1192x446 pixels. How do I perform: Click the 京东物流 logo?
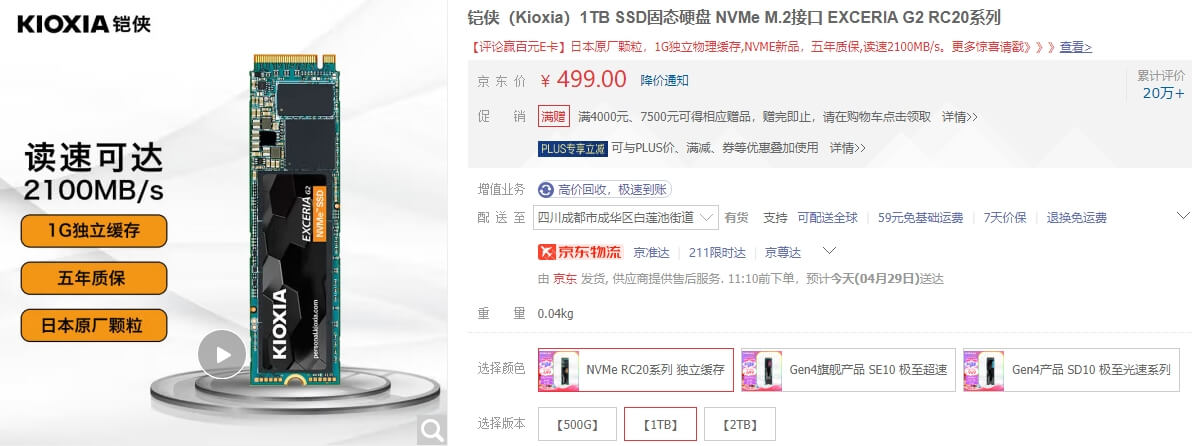tap(580, 251)
